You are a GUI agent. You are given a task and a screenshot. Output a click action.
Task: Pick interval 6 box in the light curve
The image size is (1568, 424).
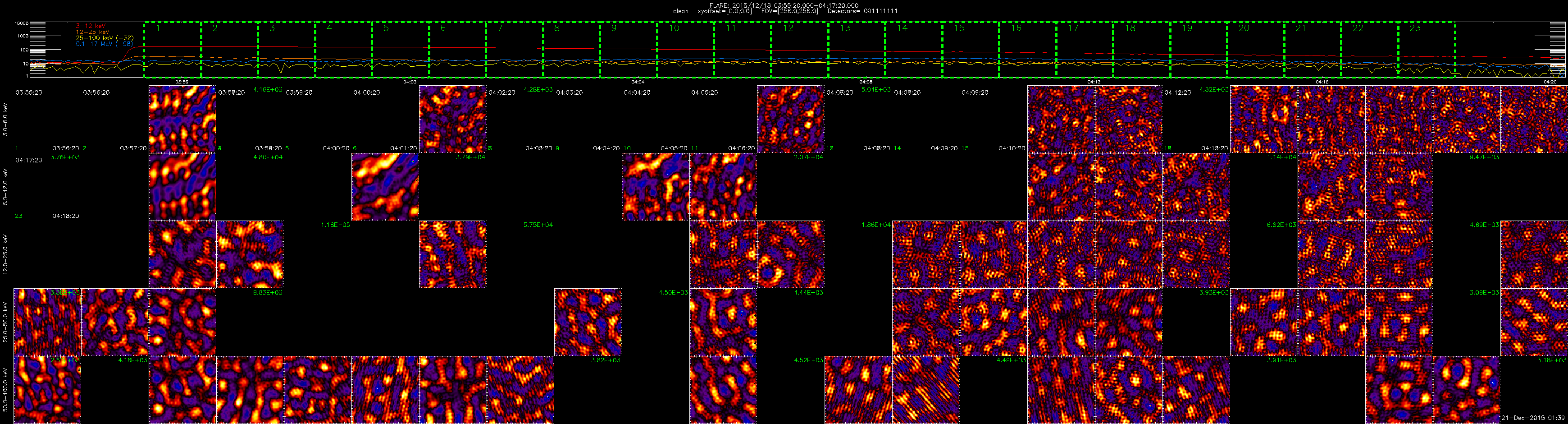click(x=458, y=50)
